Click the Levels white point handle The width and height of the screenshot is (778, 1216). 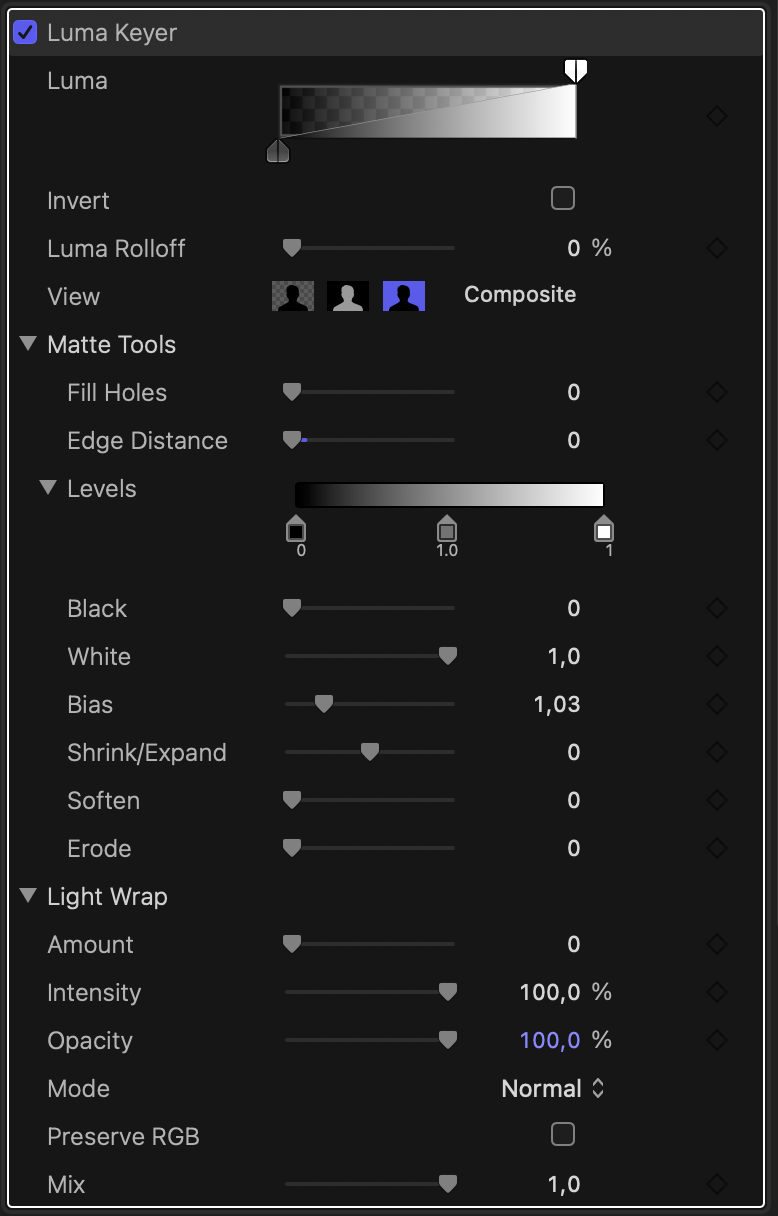[x=604, y=530]
